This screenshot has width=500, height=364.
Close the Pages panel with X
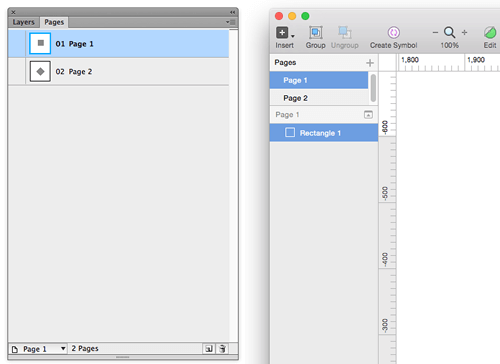[13, 12]
